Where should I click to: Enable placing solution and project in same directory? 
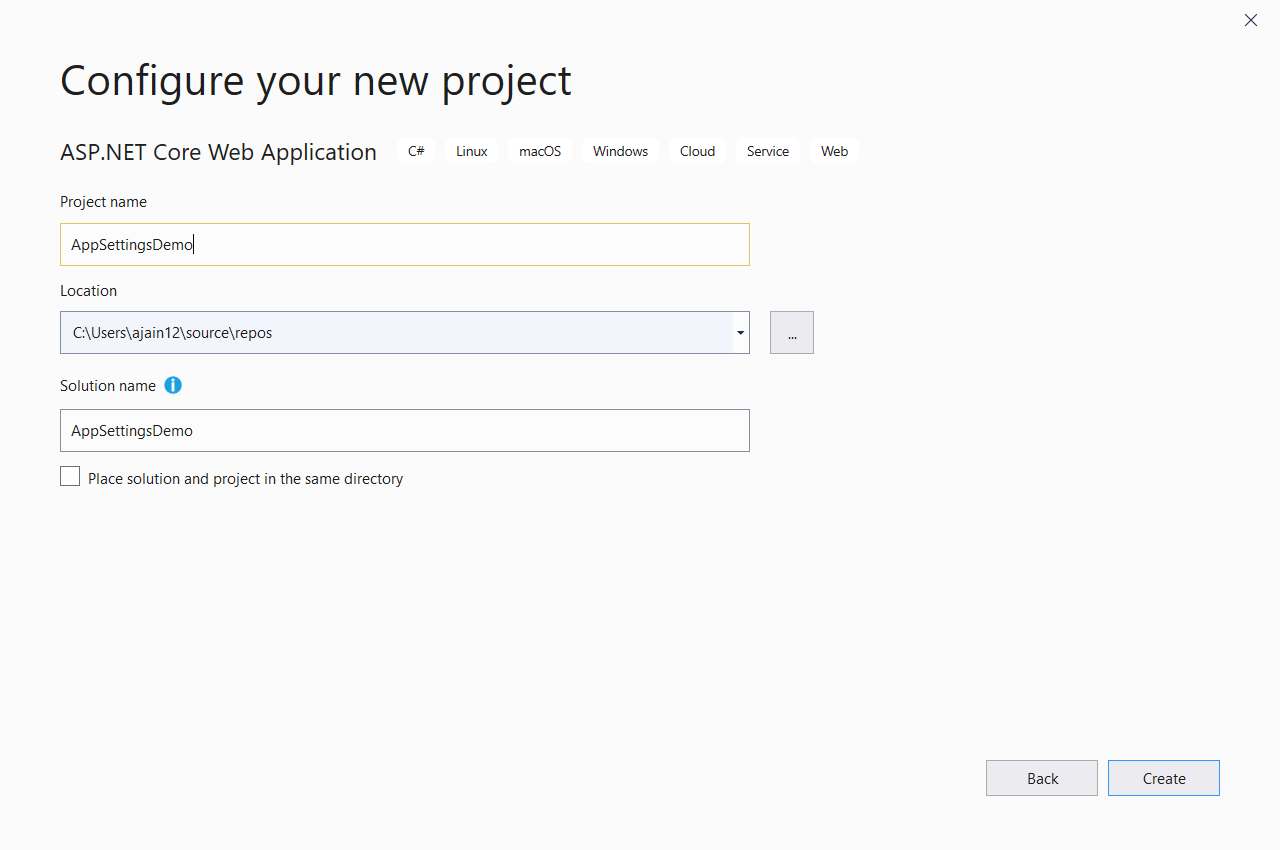(x=70, y=476)
